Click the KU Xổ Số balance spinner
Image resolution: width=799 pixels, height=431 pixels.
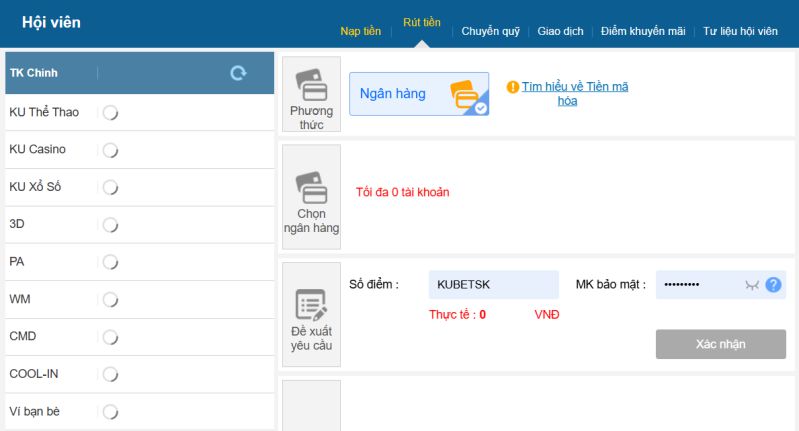click(x=111, y=187)
